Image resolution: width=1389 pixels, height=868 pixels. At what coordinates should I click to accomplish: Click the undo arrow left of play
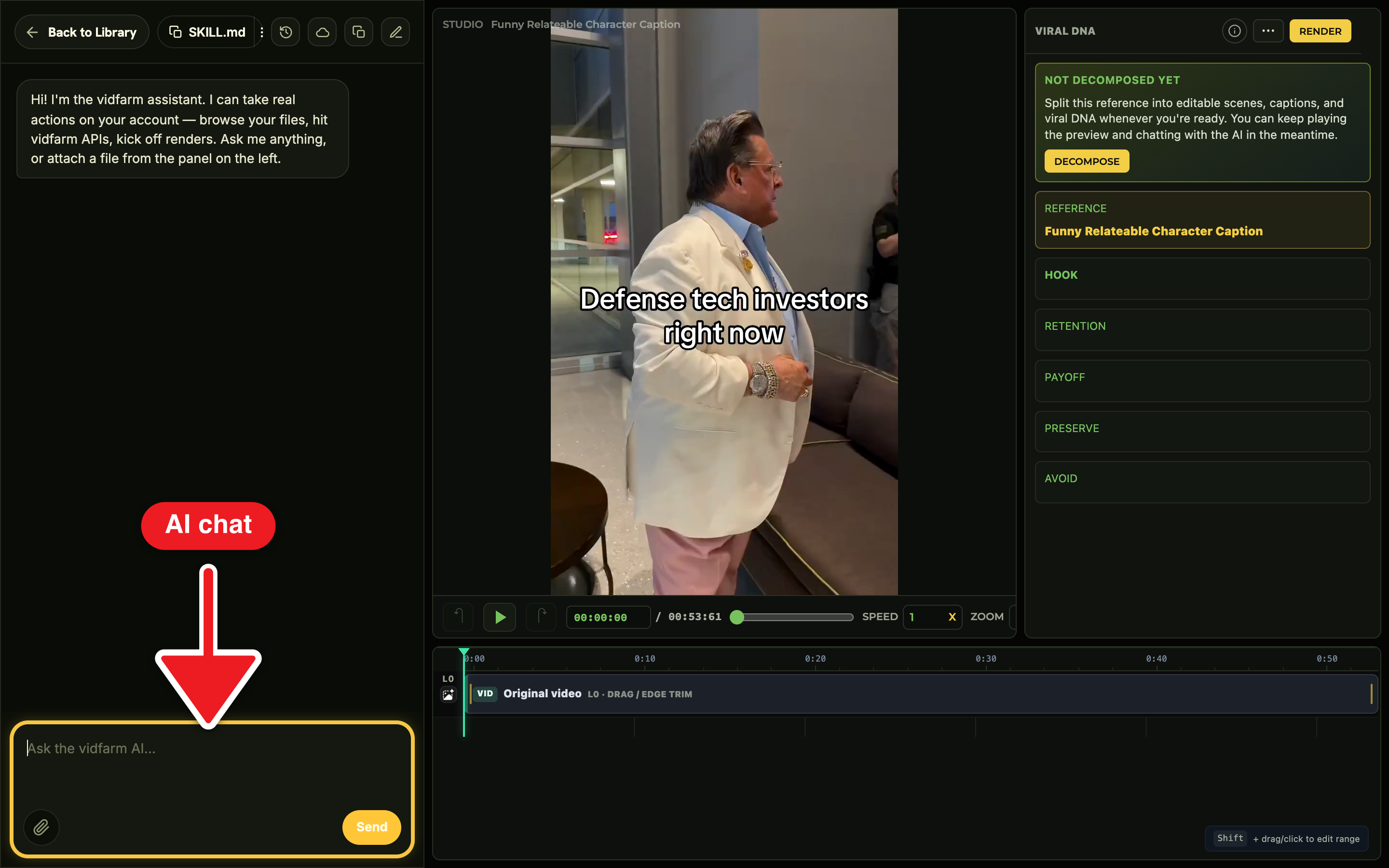click(458, 617)
